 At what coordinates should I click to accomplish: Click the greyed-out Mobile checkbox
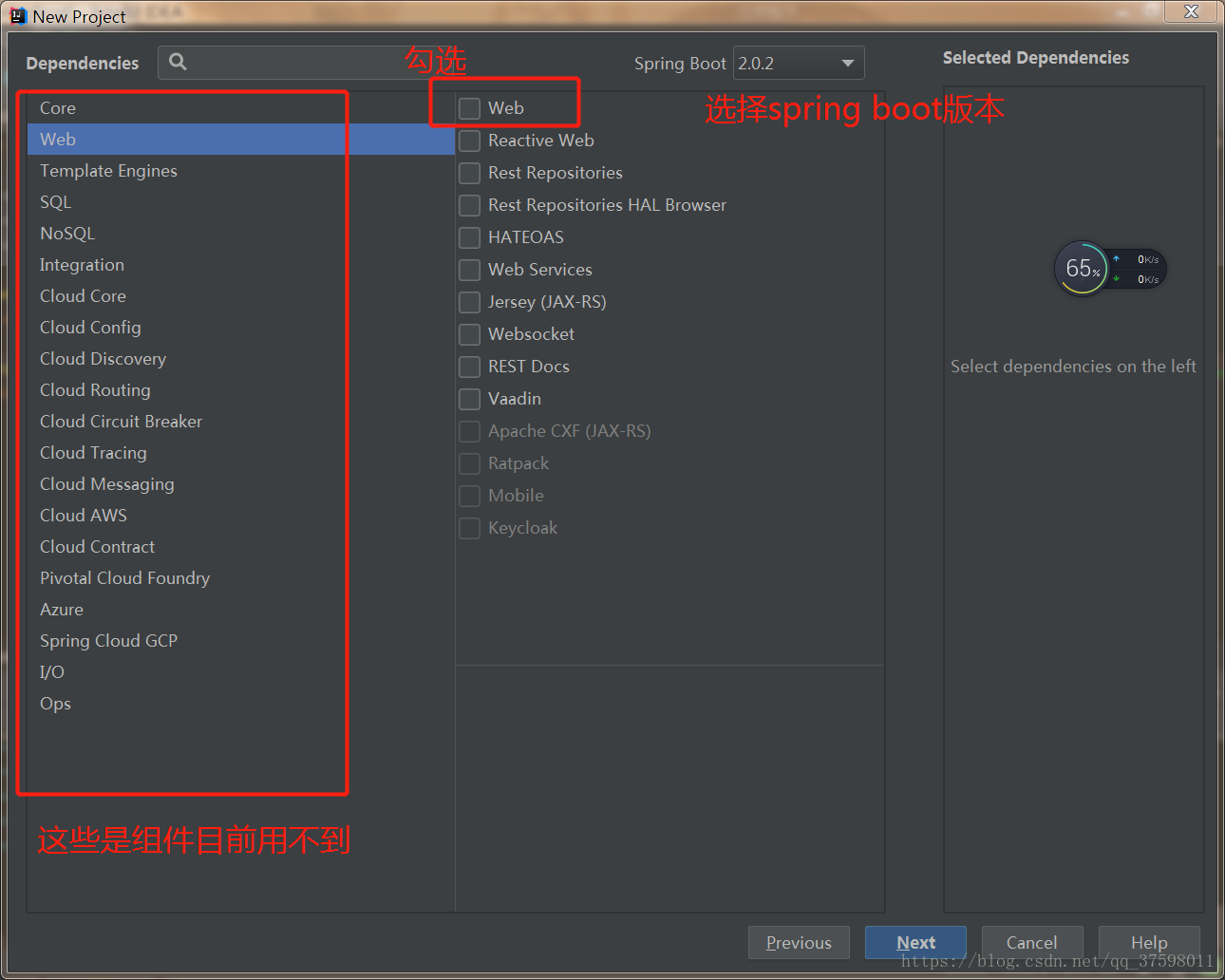pos(469,496)
